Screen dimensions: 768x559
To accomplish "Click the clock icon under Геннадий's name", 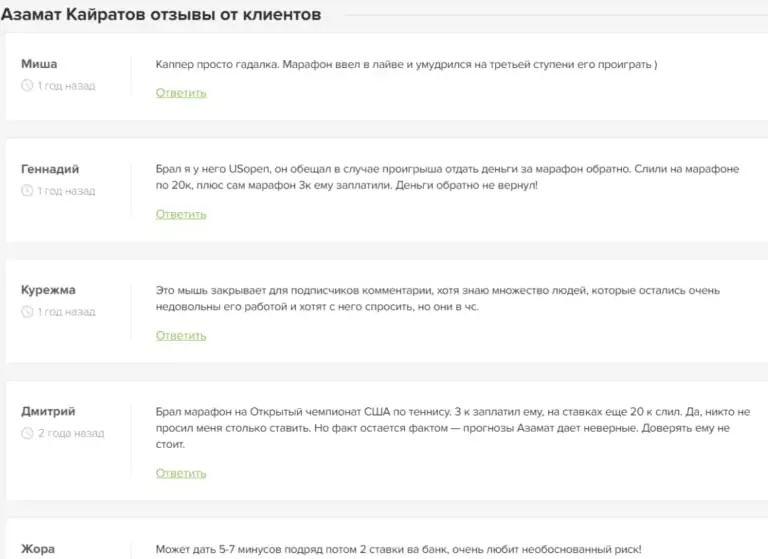I will point(27,191).
